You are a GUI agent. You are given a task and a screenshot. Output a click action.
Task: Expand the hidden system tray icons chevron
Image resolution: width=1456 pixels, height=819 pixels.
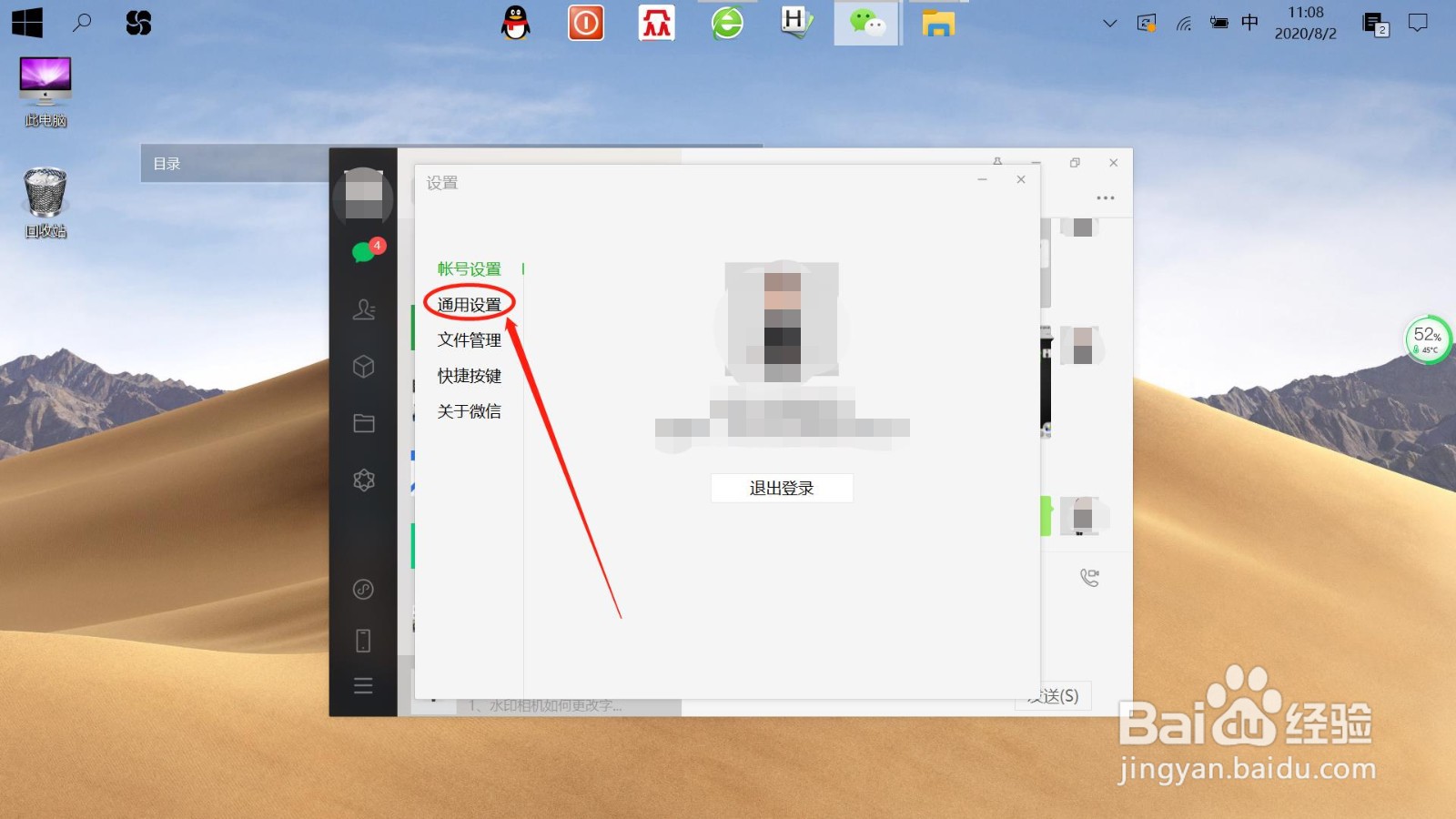(x=1110, y=24)
